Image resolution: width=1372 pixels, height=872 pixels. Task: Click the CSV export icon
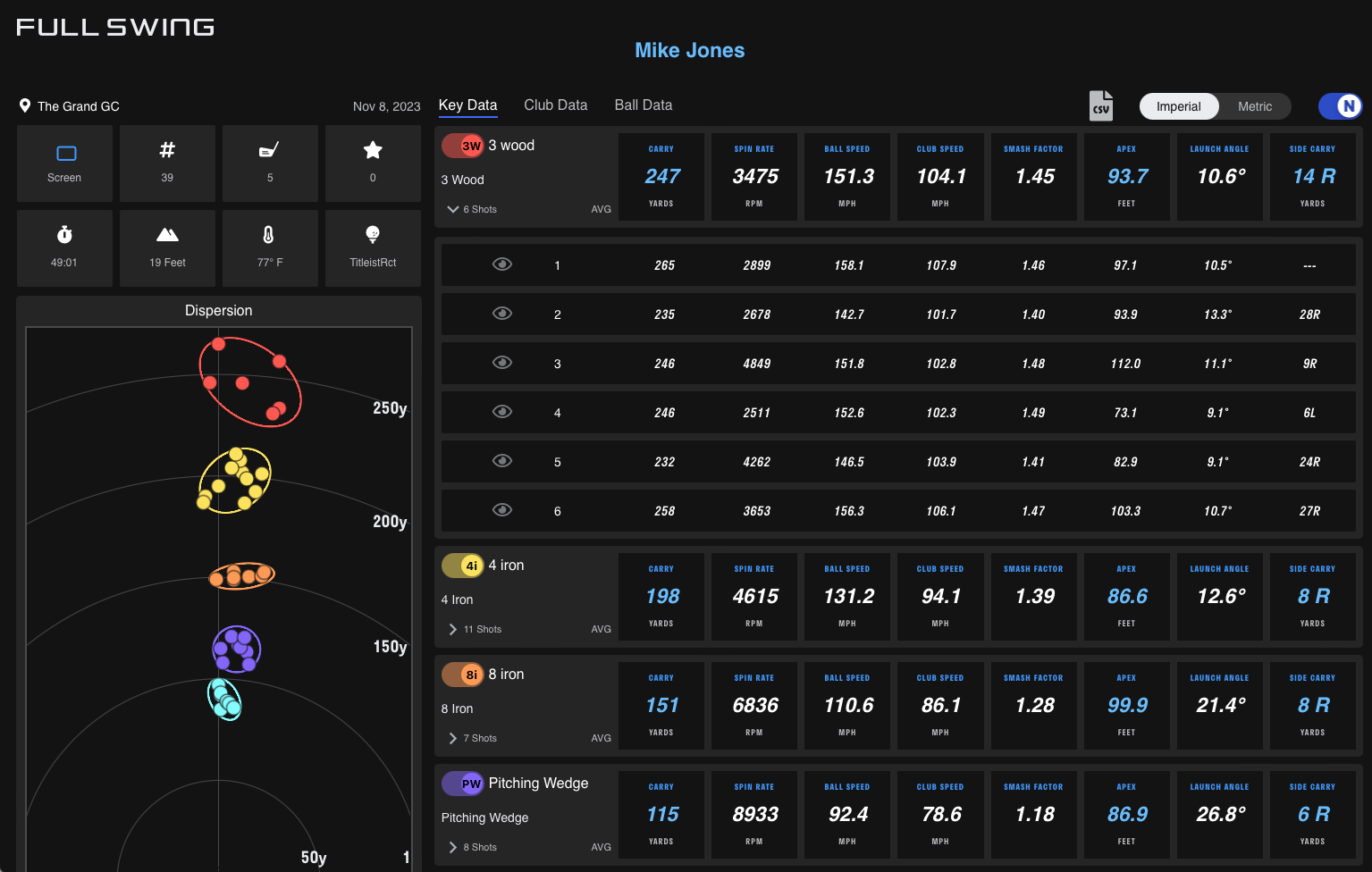pos(1100,105)
